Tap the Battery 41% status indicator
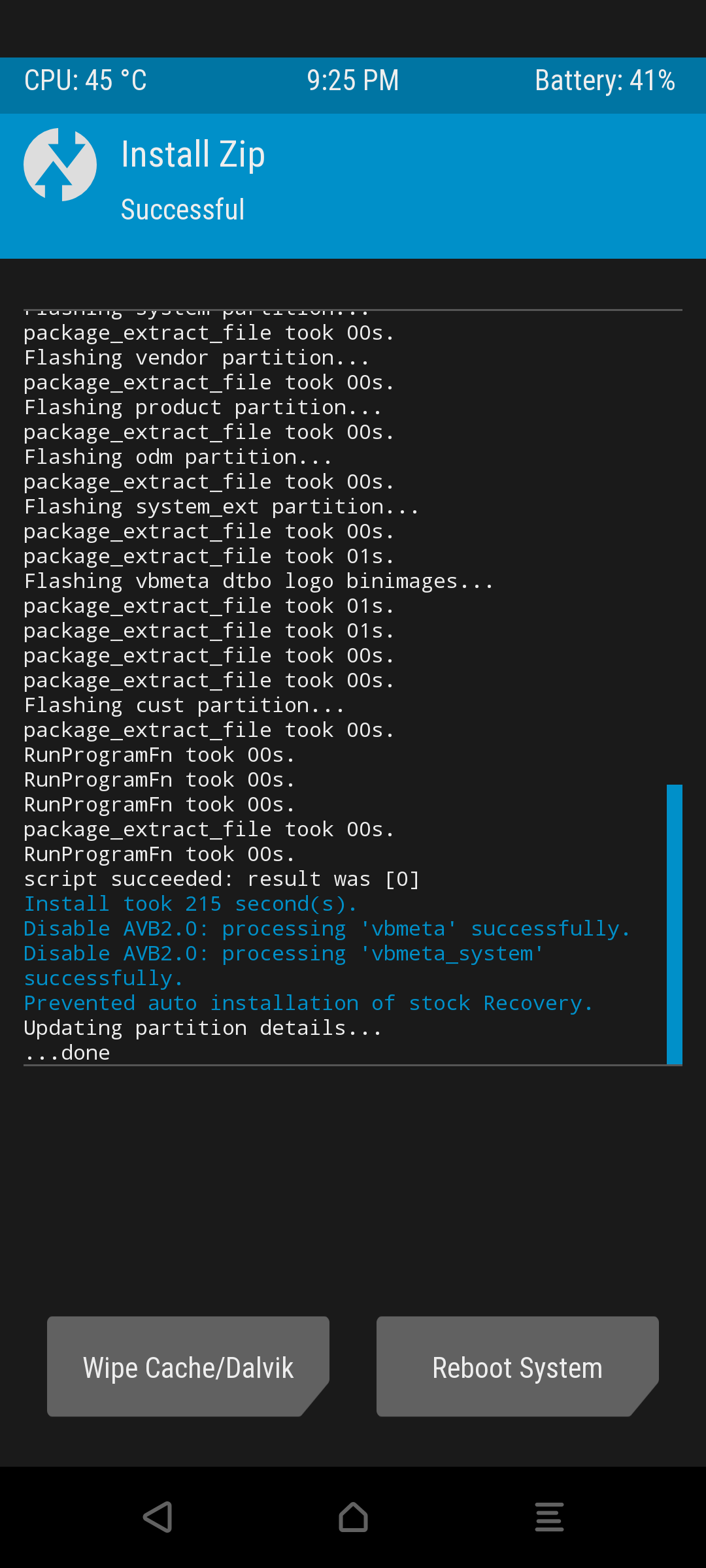 (605, 81)
